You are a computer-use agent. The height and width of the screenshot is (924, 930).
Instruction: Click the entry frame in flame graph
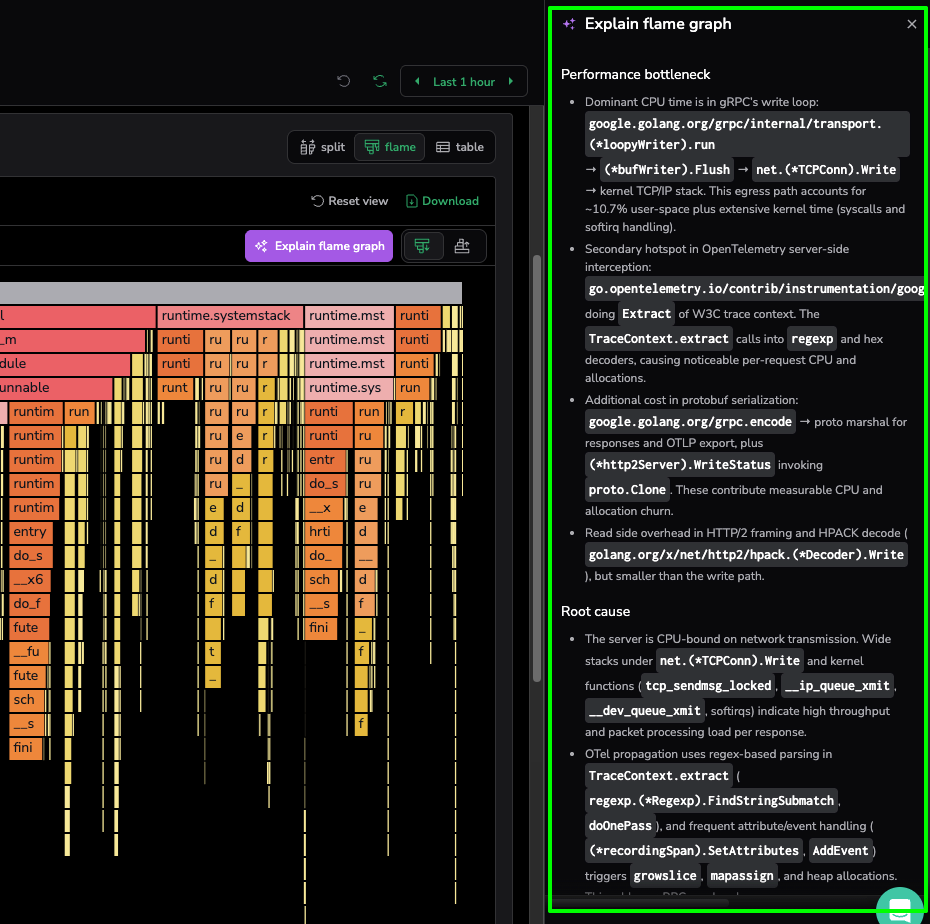pos(30,532)
